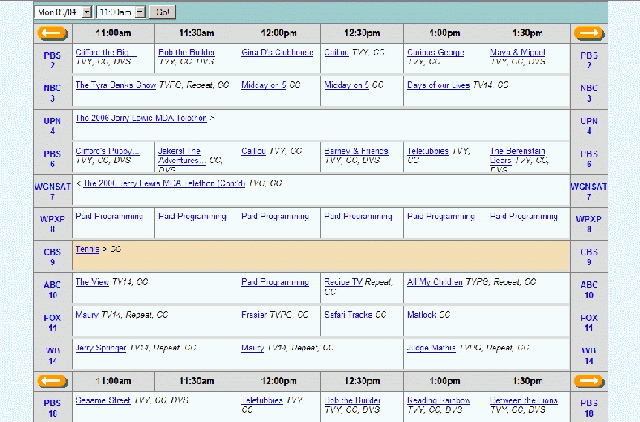Open Clifford the Big show link on PBS 7
This screenshot has height=422, width=640.
(x=106, y=52)
